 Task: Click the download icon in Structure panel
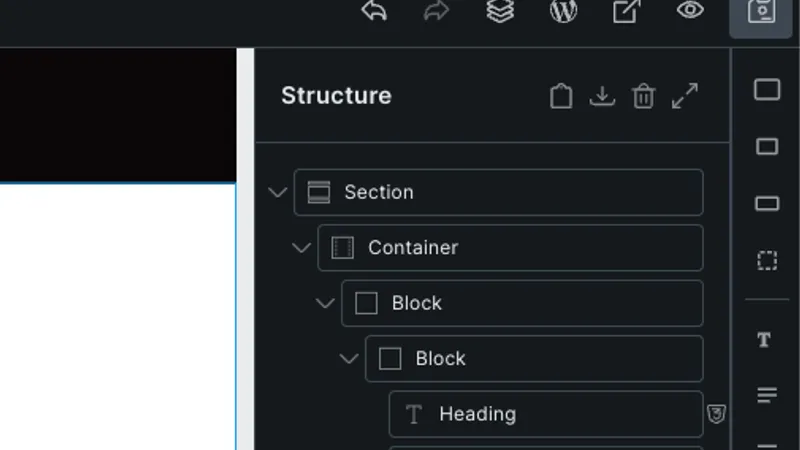click(602, 96)
